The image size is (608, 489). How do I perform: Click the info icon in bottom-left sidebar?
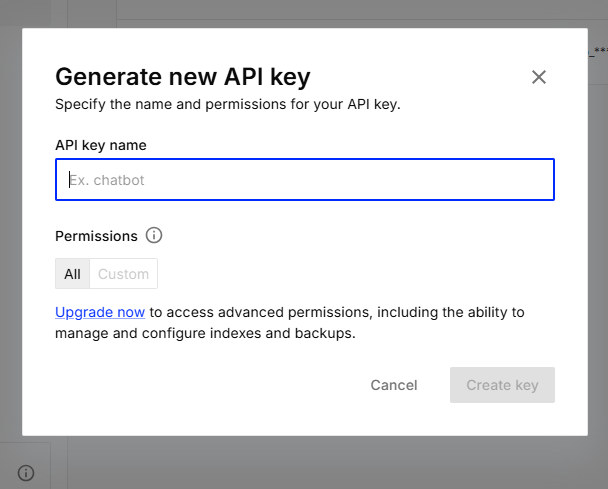point(27,472)
